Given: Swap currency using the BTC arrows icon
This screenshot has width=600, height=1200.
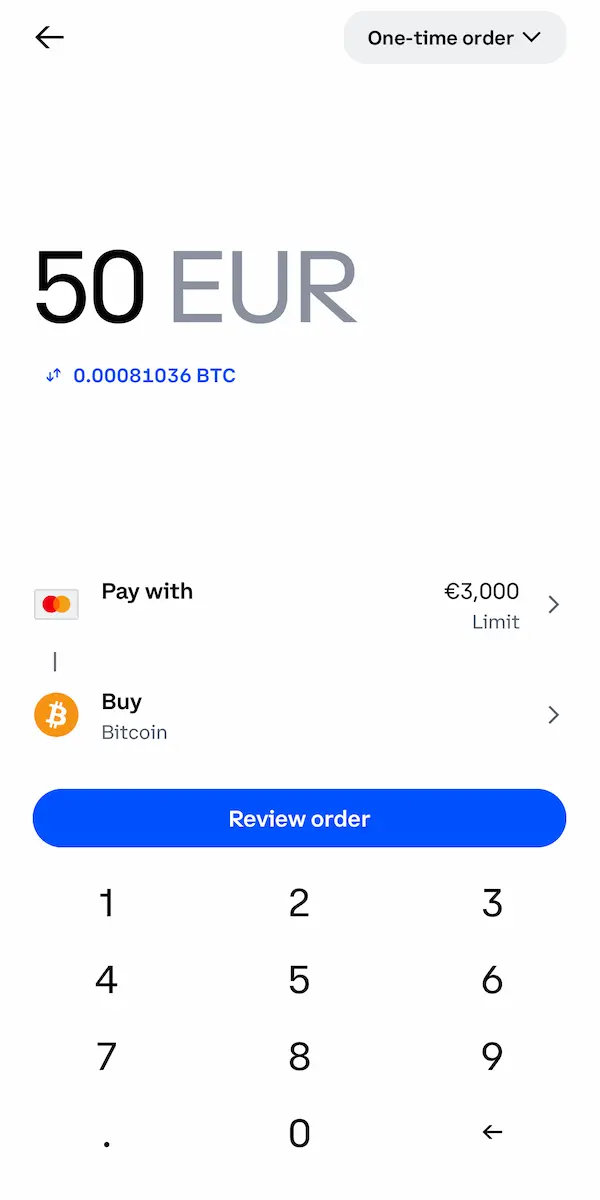Looking at the screenshot, I should click(x=54, y=376).
